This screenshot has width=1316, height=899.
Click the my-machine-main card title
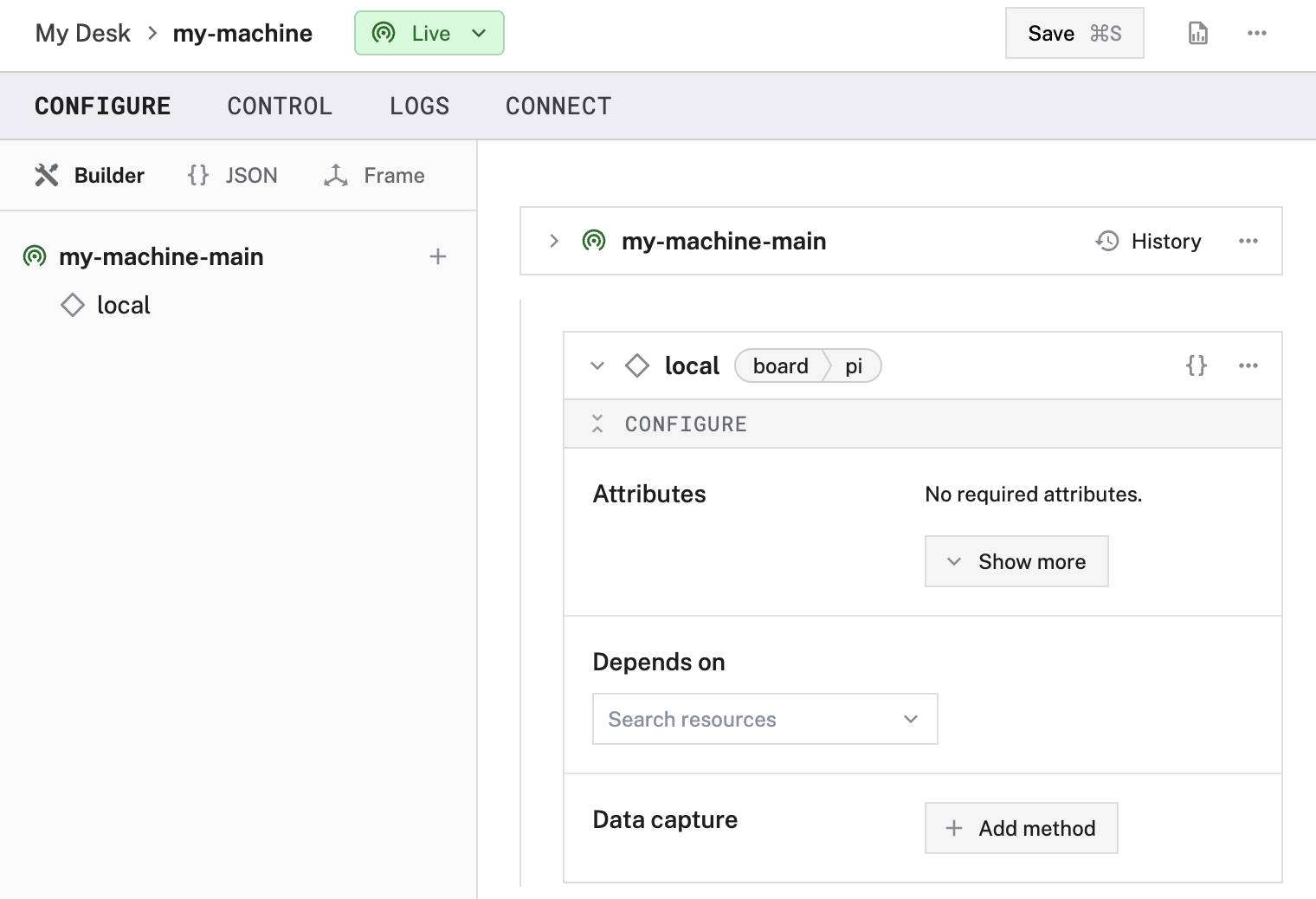(724, 241)
